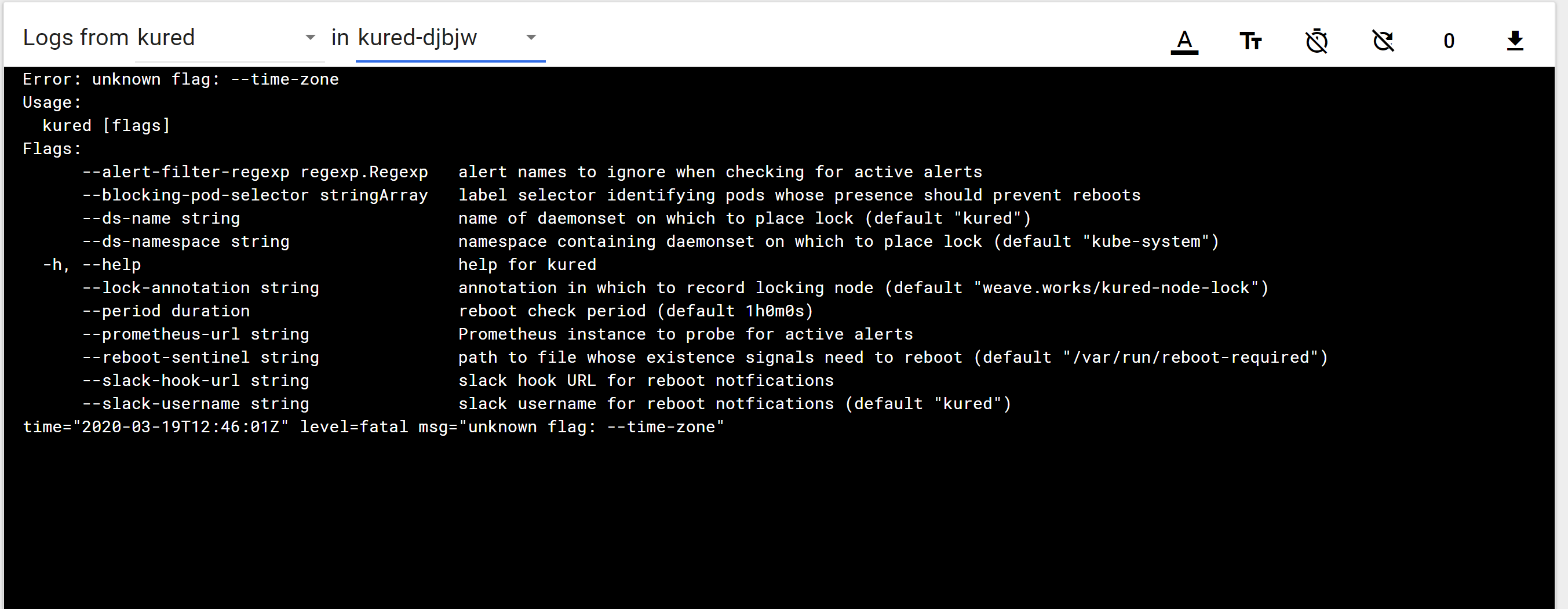Select the "unknown flag: --time-zone" error line
This screenshot has height=609, width=1568.
point(181,78)
